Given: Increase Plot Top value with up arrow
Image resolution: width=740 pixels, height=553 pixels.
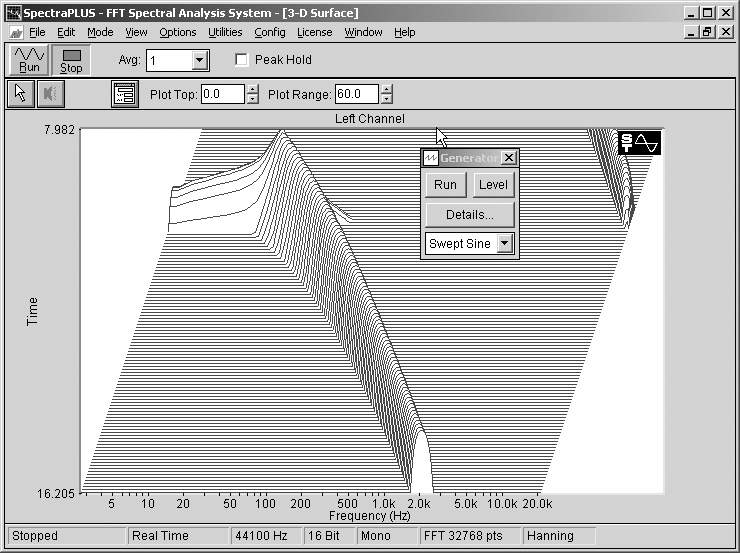Looking at the screenshot, I should point(252,89).
